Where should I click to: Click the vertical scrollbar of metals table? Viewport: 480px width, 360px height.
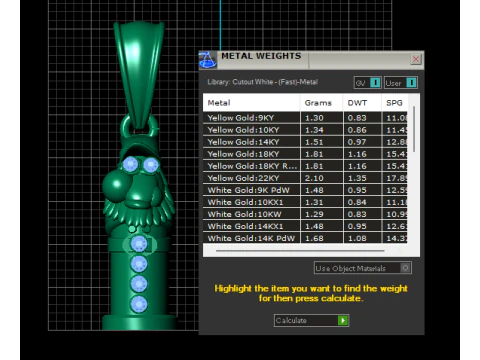[414, 129]
